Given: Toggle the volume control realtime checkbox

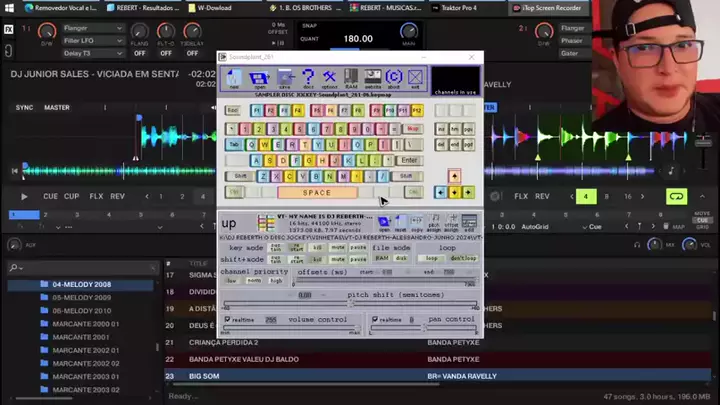Looking at the screenshot, I should pyautogui.click(x=227, y=320).
